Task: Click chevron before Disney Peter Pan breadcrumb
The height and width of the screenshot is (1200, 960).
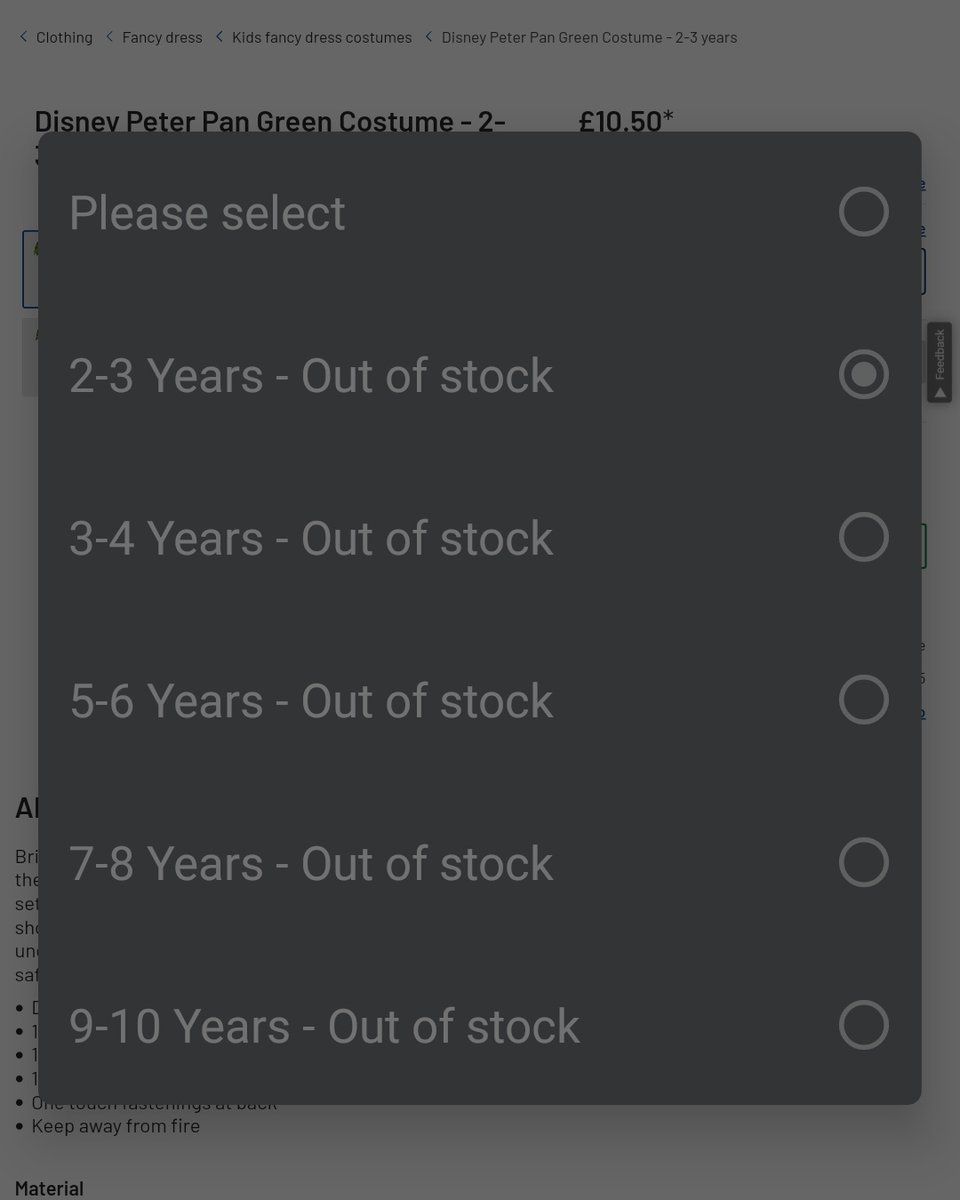Action: 429,37
